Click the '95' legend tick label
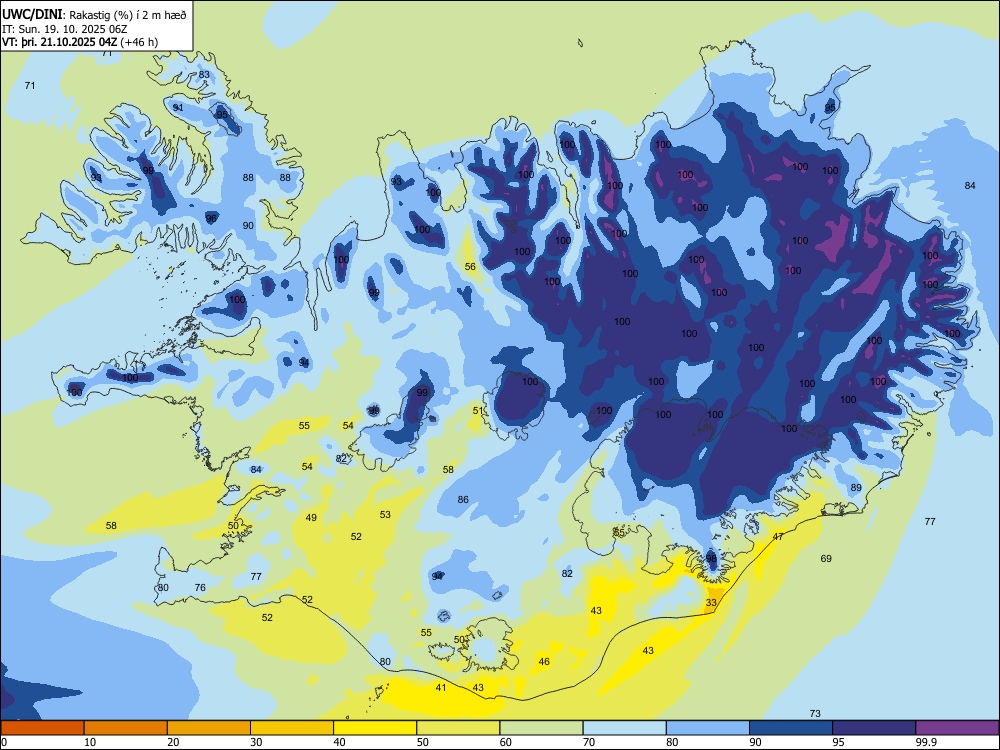Image resolution: width=1000 pixels, height=750 pixels. [839, 742]
